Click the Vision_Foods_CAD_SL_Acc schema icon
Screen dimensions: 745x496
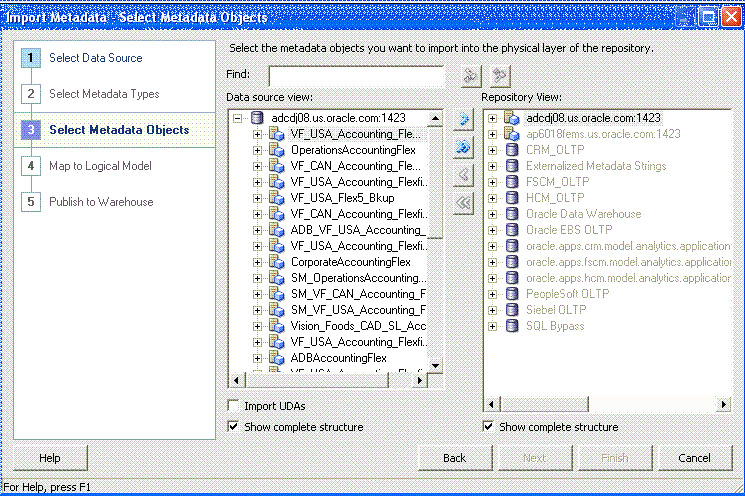pos(277,326)
